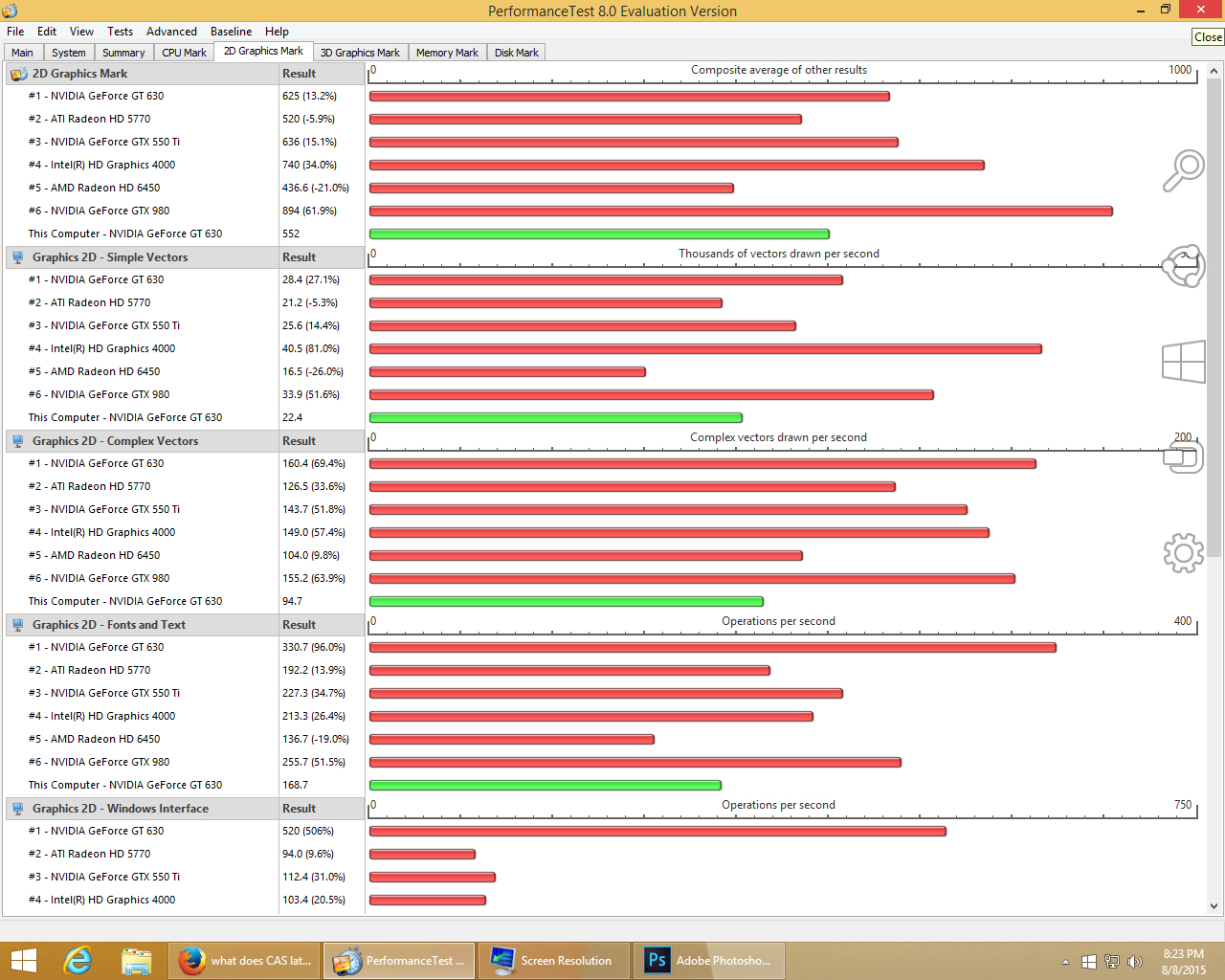Go to the Summary tab
Image resolution: width=1225 pixels, height=980 pixels.
(123, 53)
